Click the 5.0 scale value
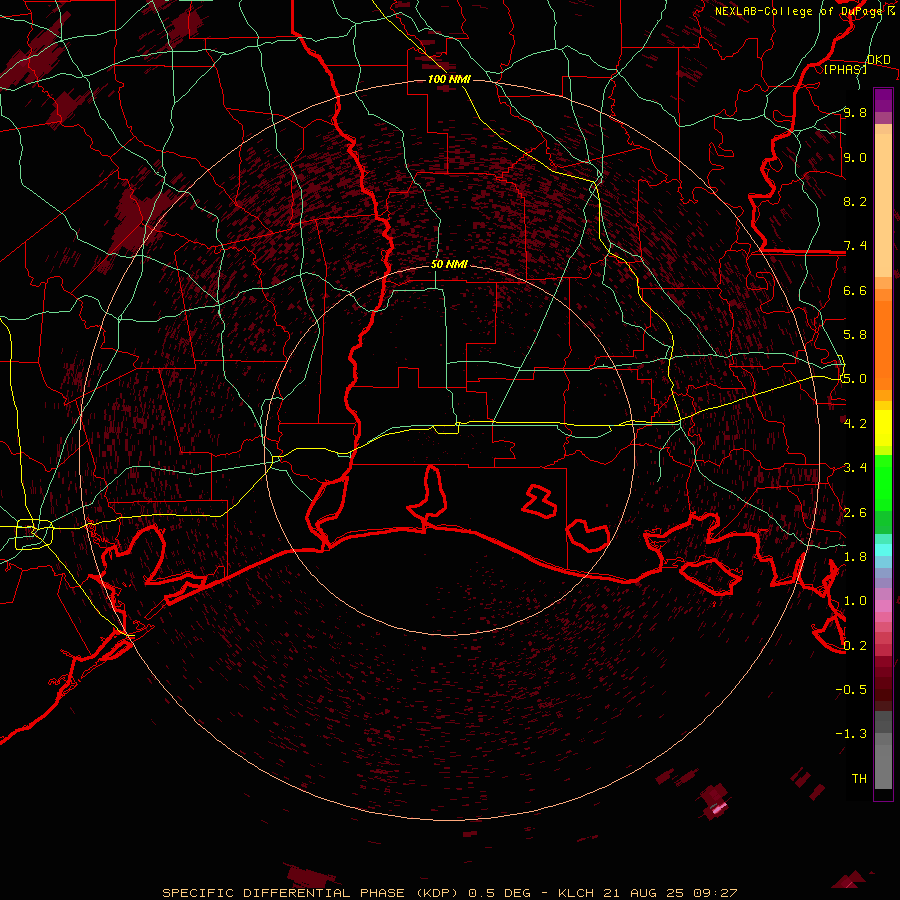This screenshot has width=900, height=900. [x=855, y=379]
